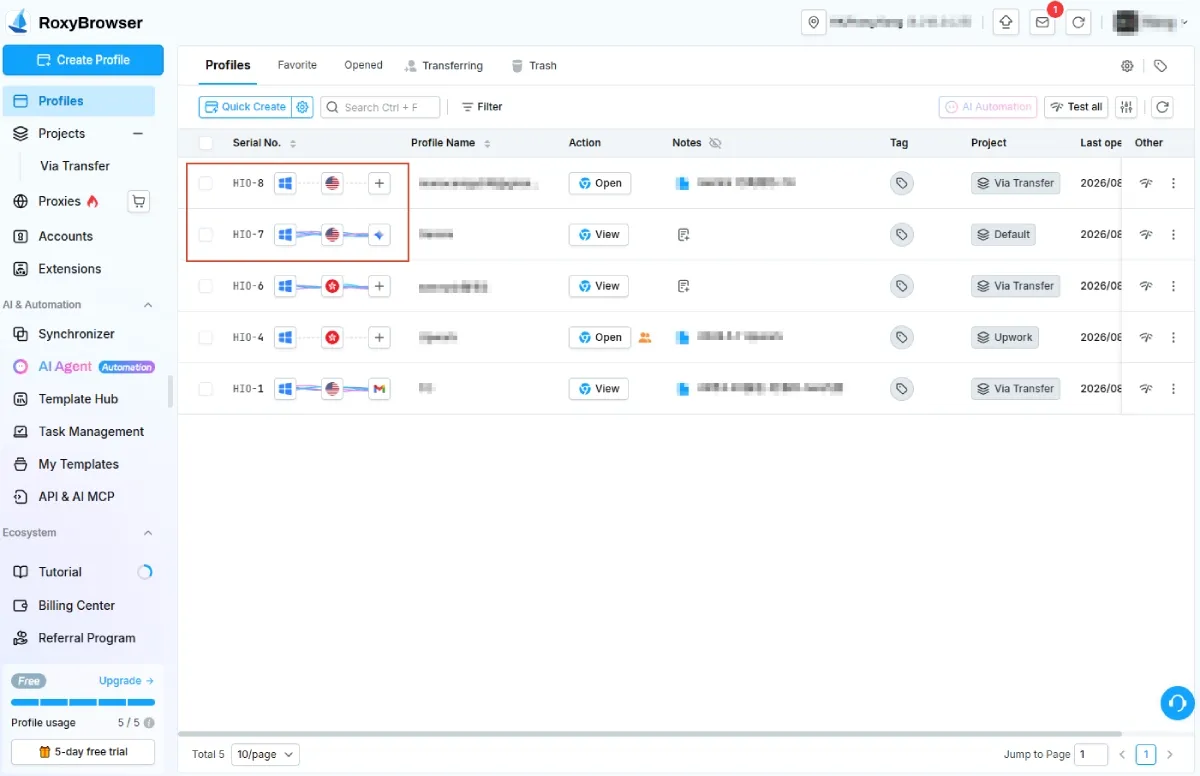Click the plus icon in HIO-6 row
Image resolution: width=1200 pixels, height=776 pixels.
379,286
